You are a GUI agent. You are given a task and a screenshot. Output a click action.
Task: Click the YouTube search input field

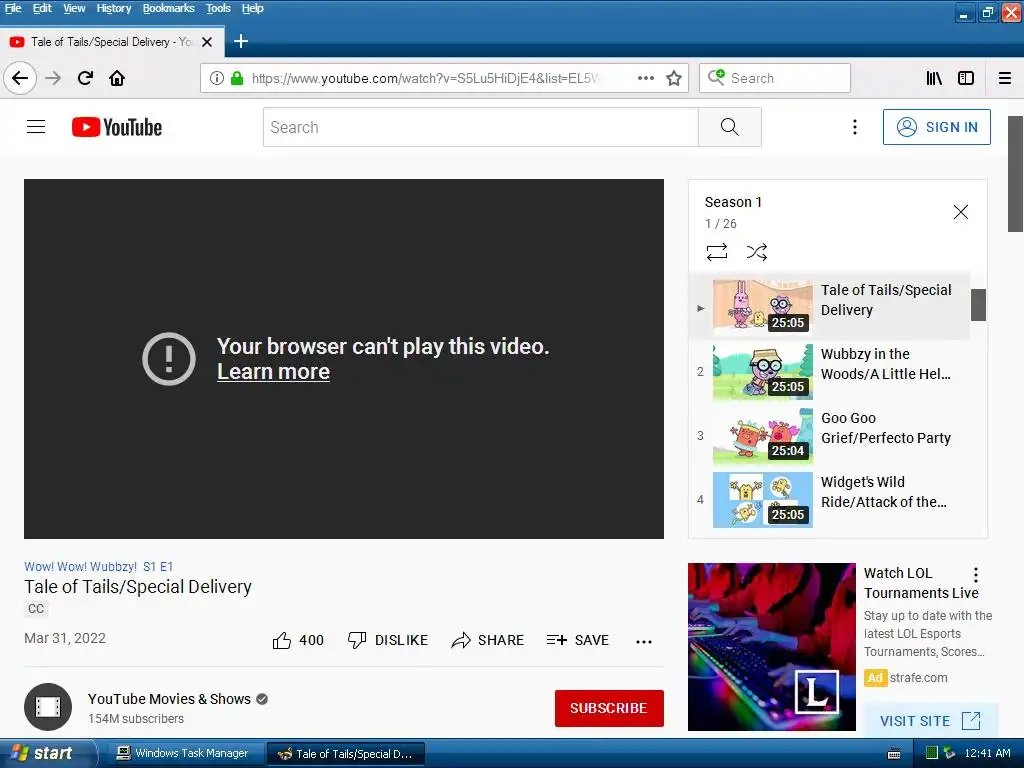click(481, 127)
